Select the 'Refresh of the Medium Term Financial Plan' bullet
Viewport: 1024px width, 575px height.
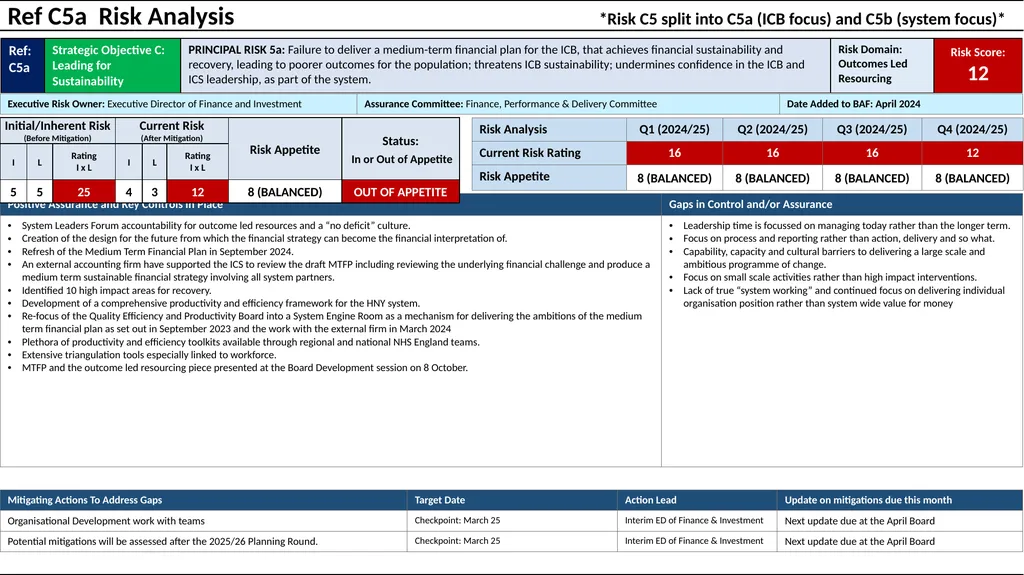[x=157, y=252]
